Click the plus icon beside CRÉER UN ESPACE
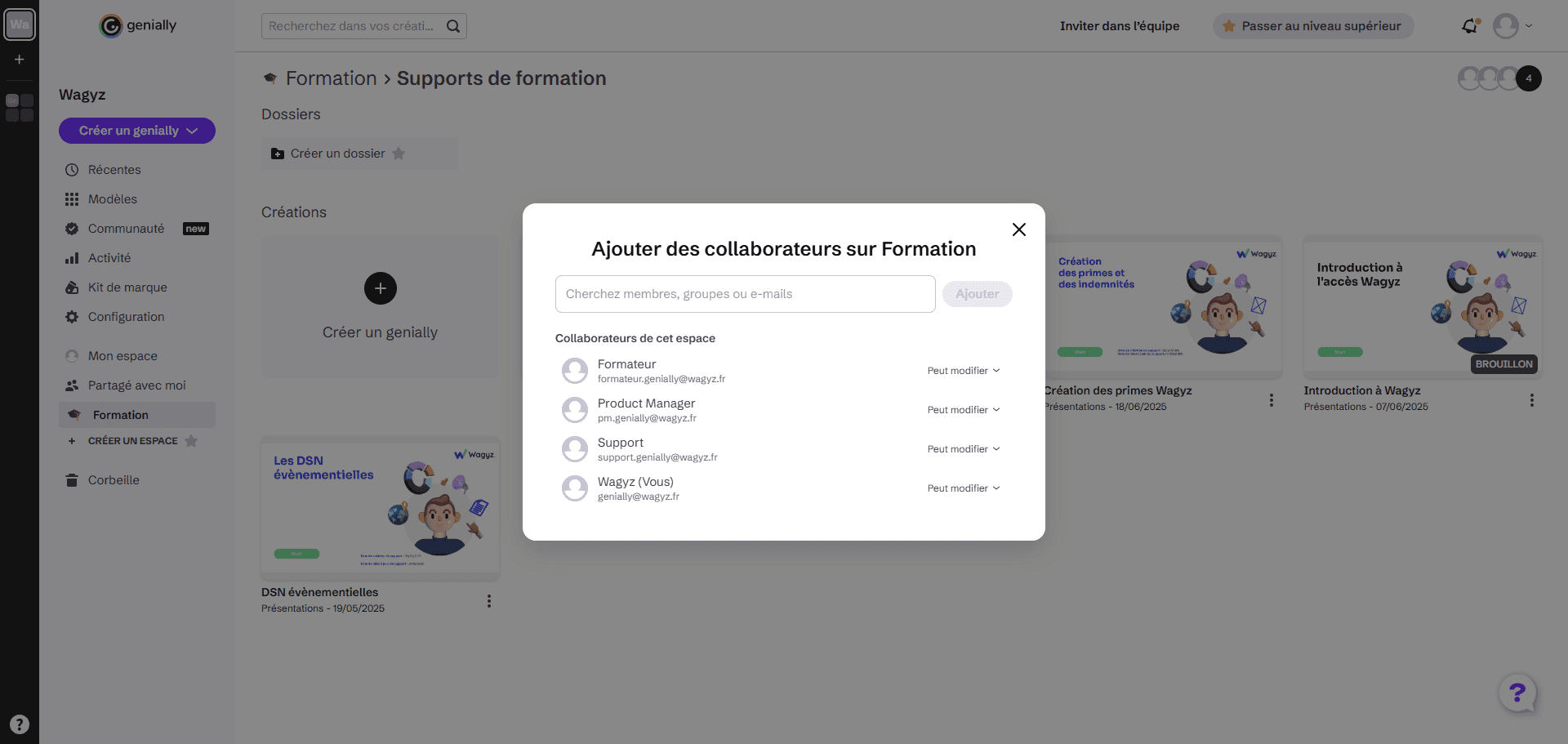Image resolution: width=1568 pixels, height=744 pixels. click(72, 441)
